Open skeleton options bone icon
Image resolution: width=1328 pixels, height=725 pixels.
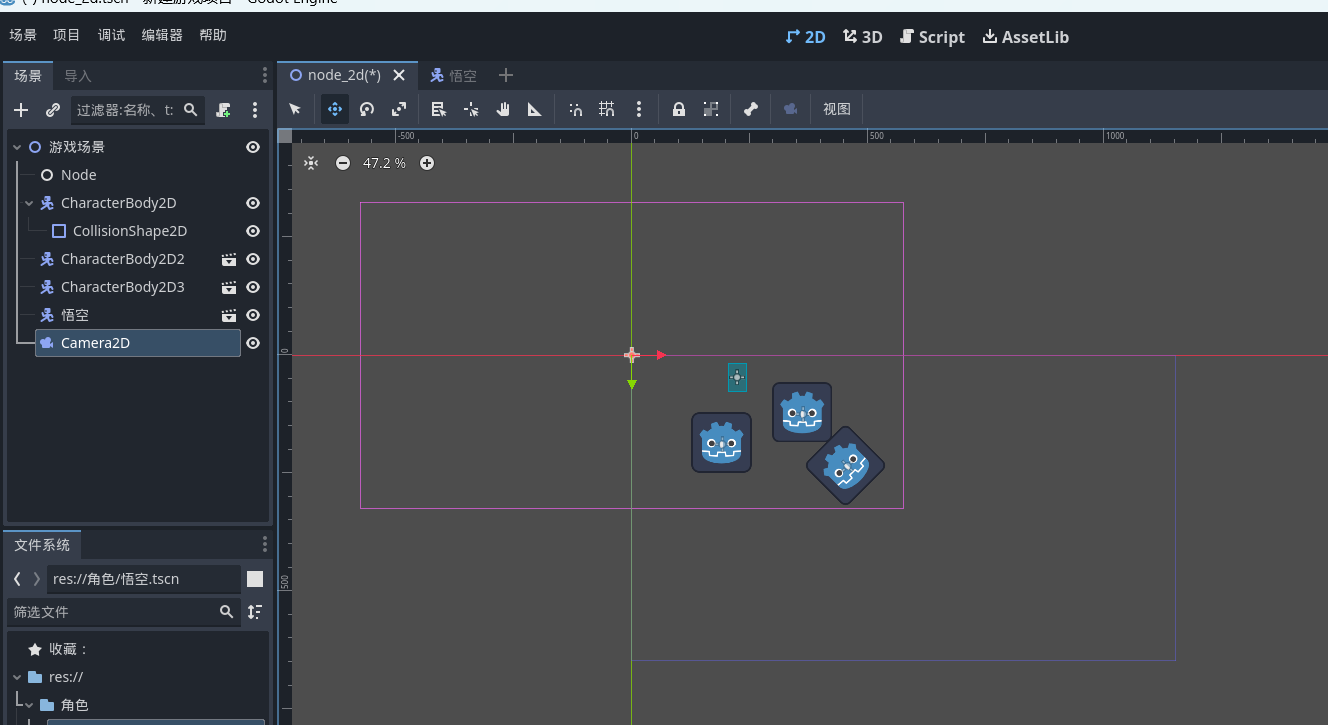click(x=751, y=109)
